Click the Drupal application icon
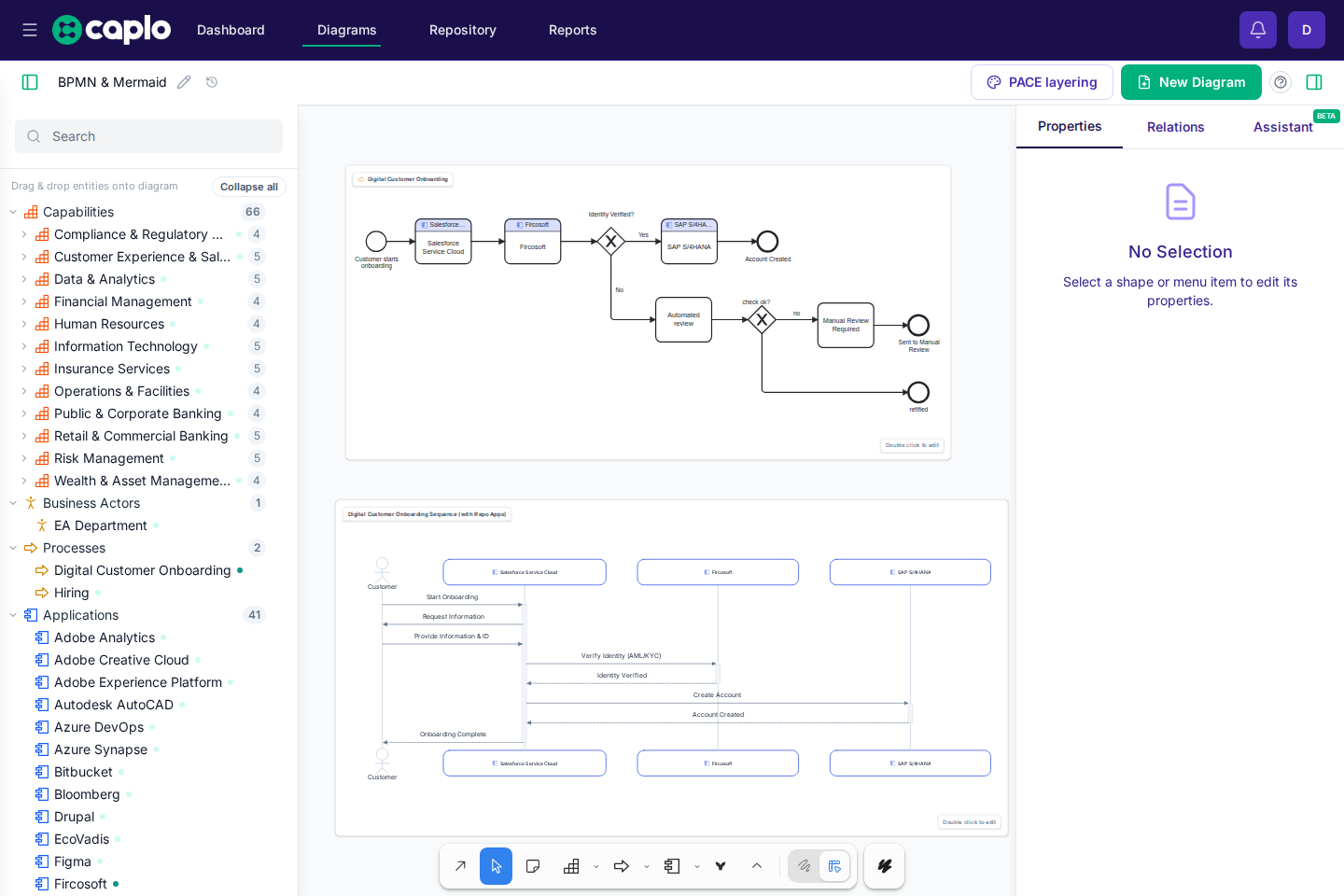Image resolution: width=1344 pixels, height=896 pixels. pos(42,817)
